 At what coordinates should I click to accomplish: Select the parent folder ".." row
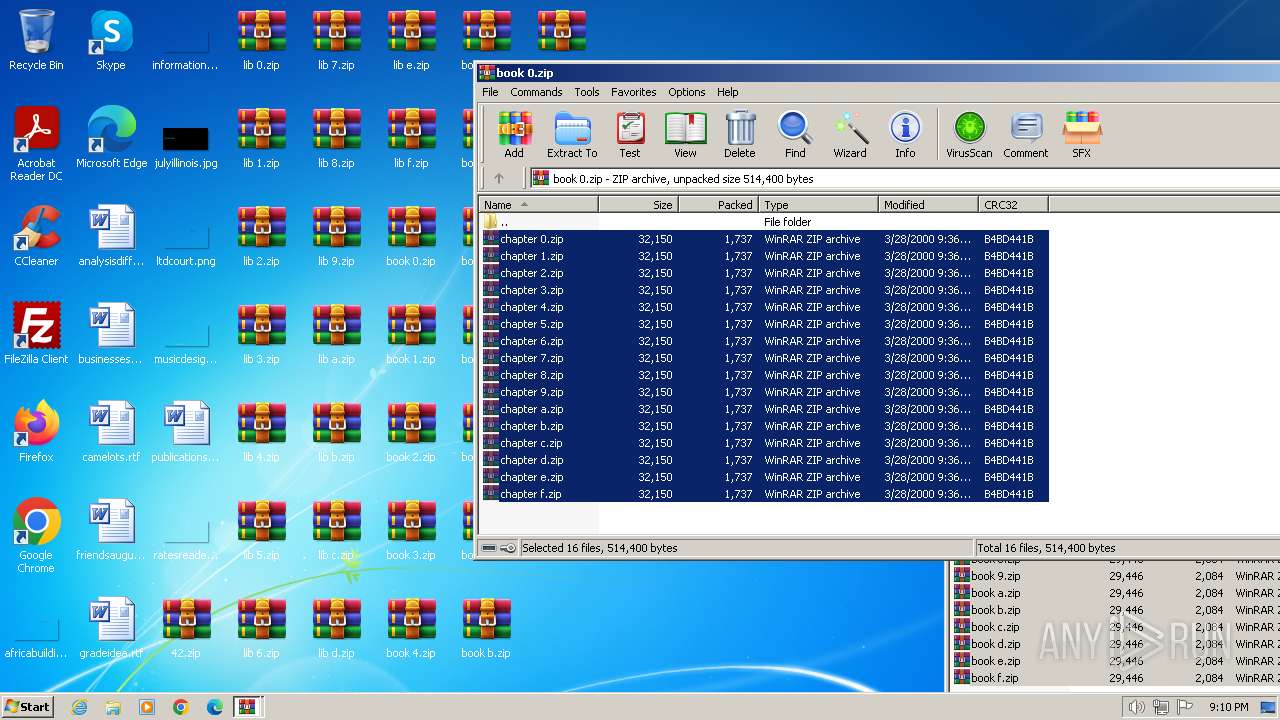tap(765, 222)
